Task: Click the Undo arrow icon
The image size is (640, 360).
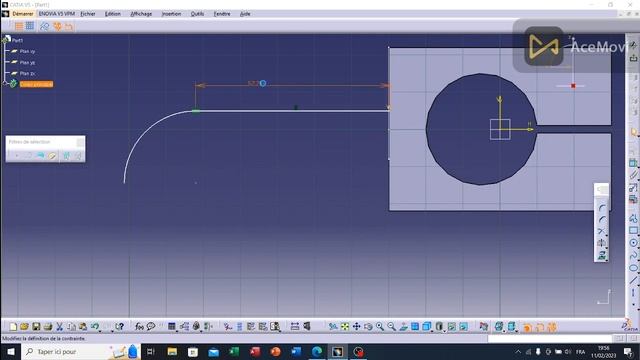Action: click(95, 327)
